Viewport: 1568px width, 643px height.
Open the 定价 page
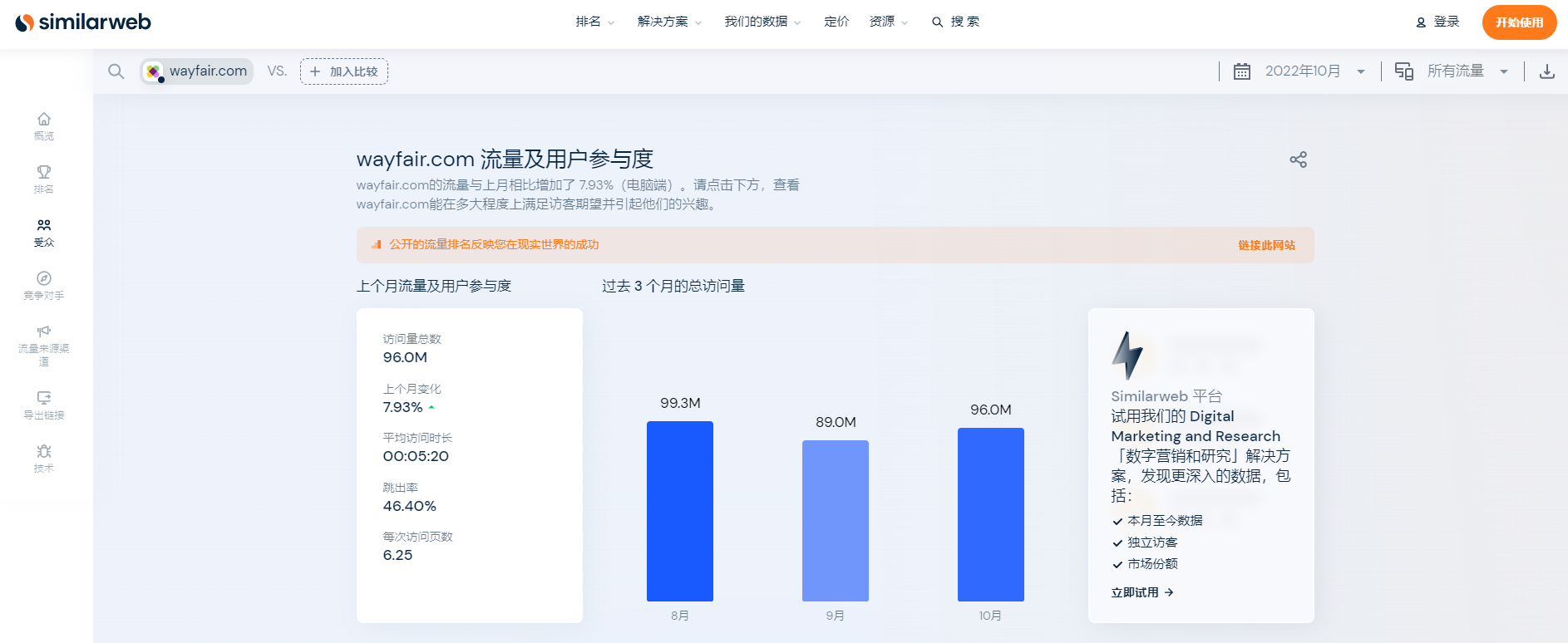tap(836, 22)
